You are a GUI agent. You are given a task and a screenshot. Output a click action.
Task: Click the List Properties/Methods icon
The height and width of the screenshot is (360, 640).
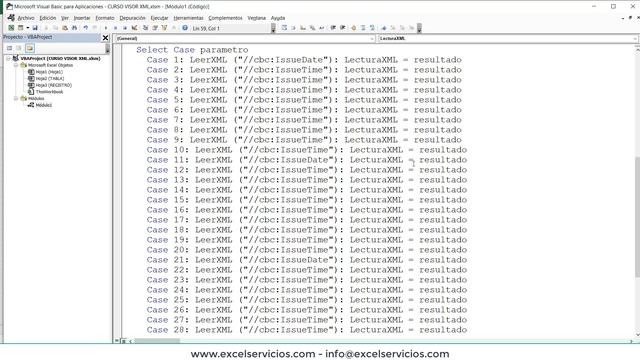(284, 28)
